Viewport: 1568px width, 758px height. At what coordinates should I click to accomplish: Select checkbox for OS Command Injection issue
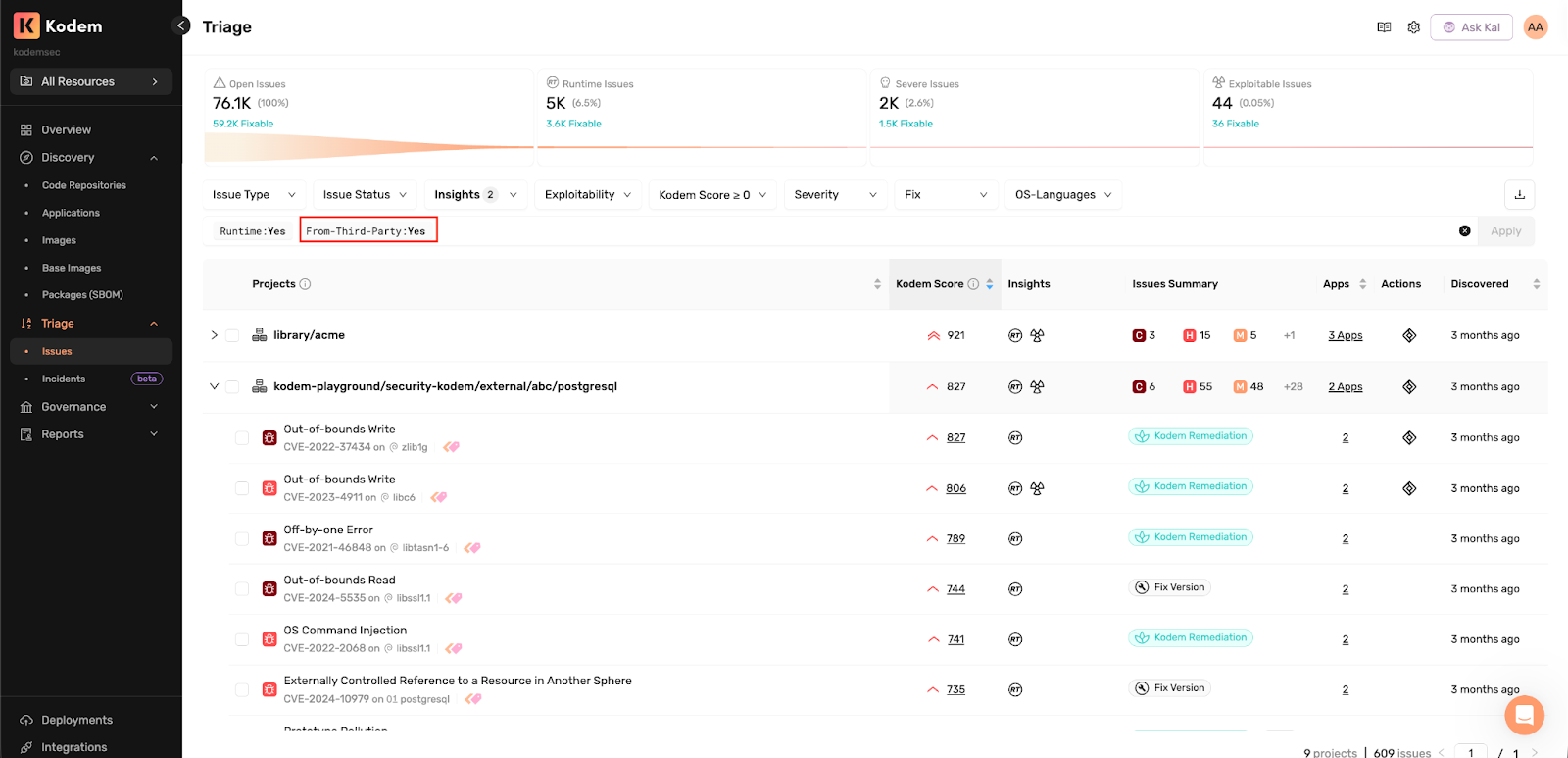click(x=242, y=639)
